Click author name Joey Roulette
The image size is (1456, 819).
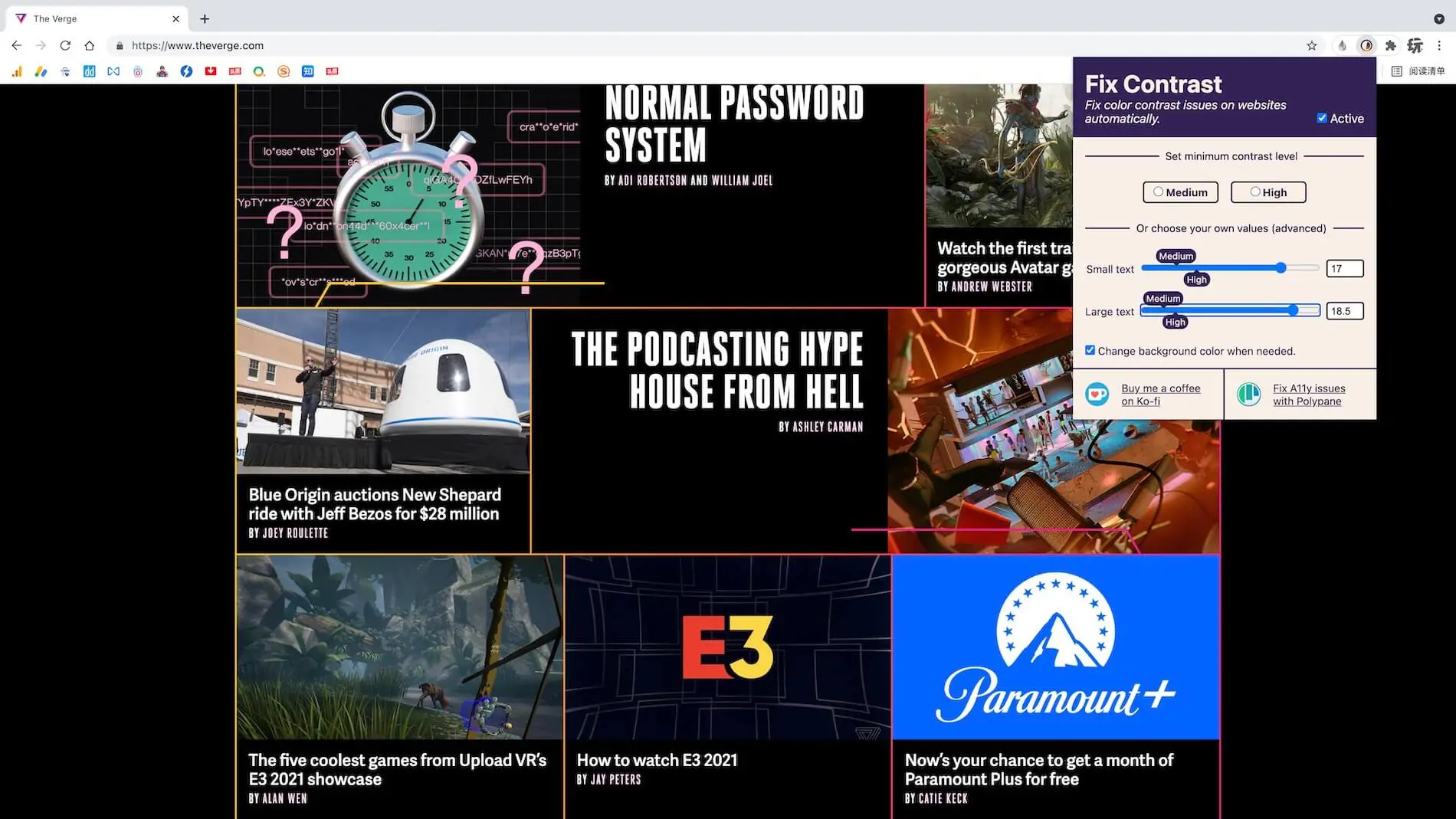295,533
